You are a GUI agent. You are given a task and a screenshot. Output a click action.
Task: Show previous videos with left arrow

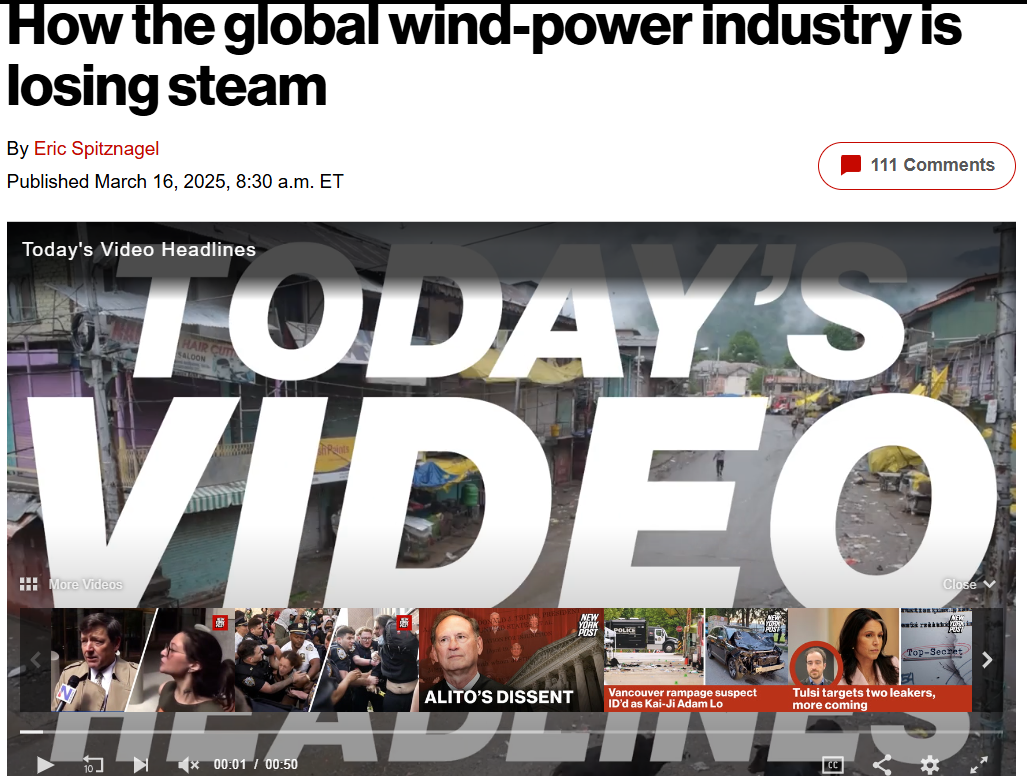point(36,660)
